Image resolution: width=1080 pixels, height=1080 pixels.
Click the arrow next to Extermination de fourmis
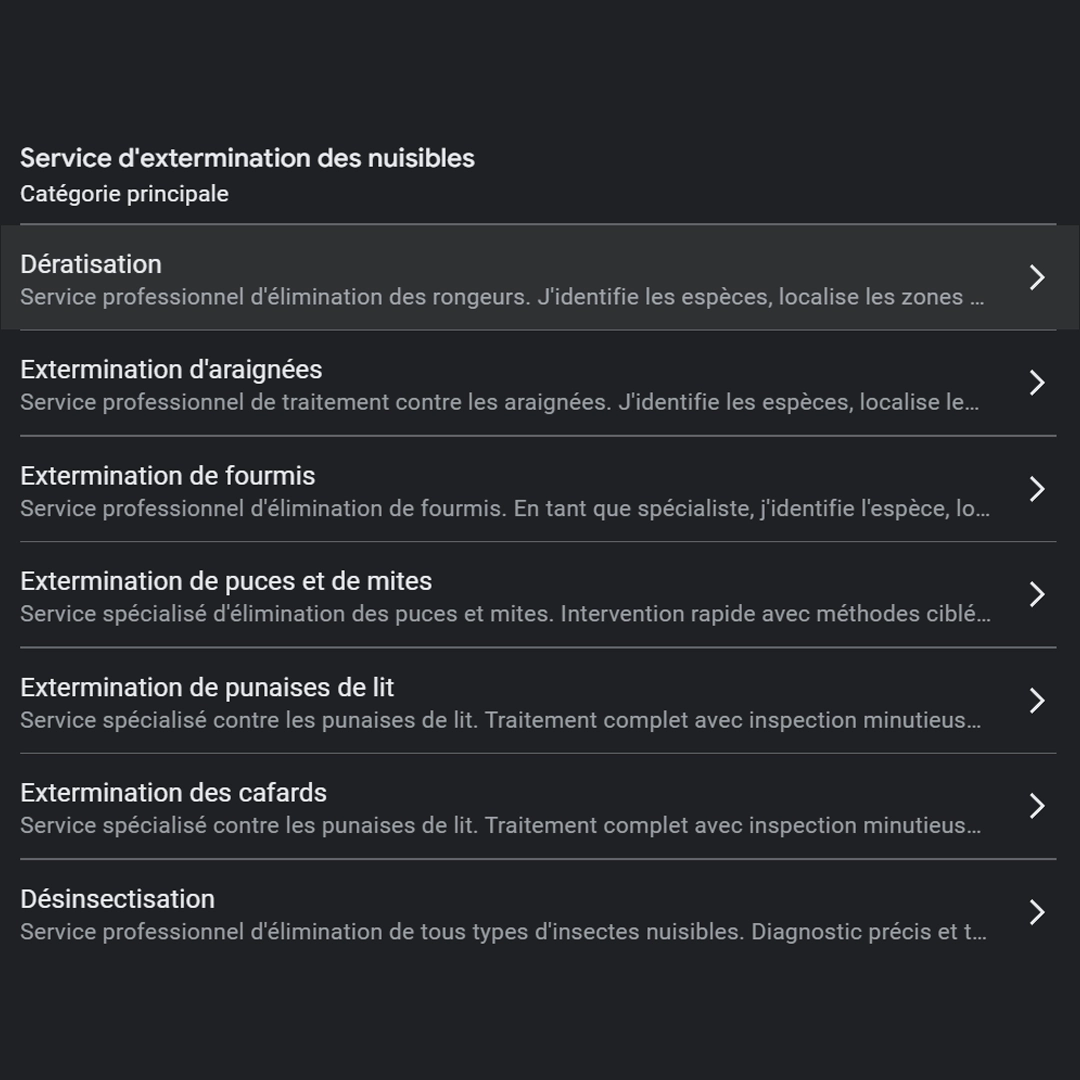pos(1037,489)
